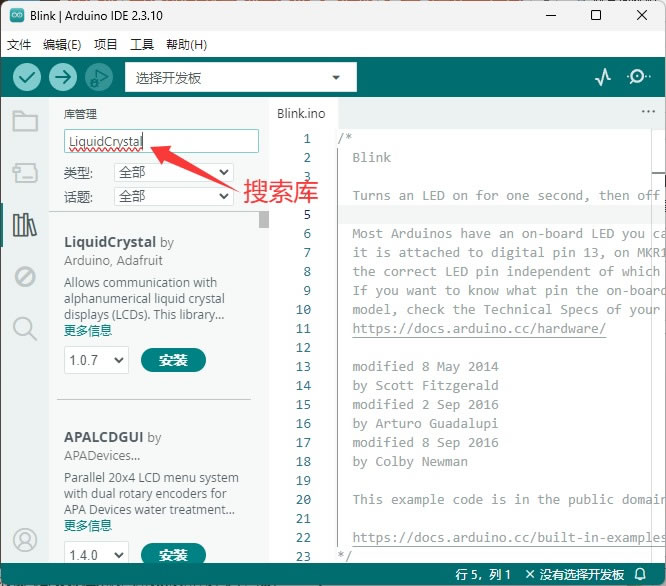Open the 编辑(E) menu

pyautogui.click(x=62, y=45)
